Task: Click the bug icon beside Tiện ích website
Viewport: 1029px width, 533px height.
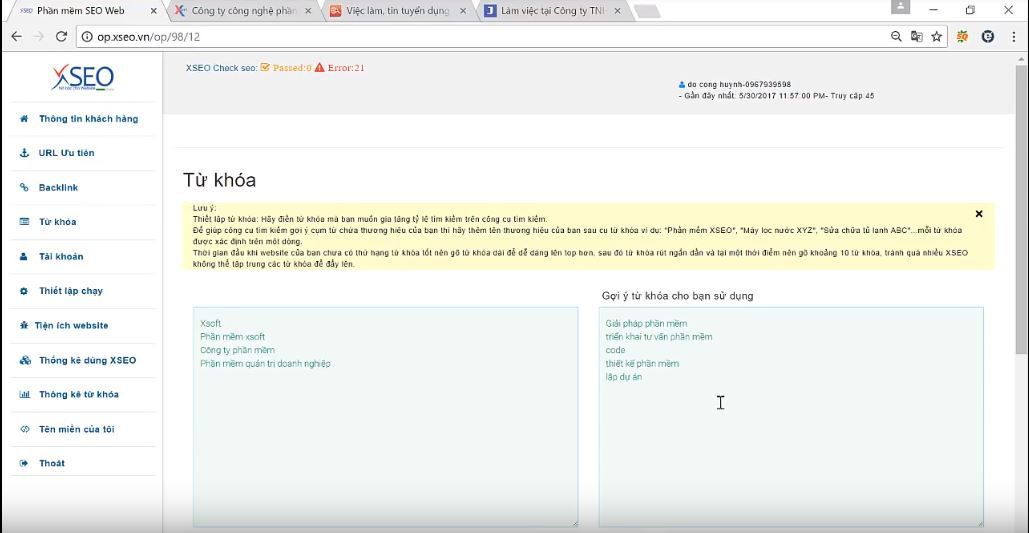Action: [24, 326]
